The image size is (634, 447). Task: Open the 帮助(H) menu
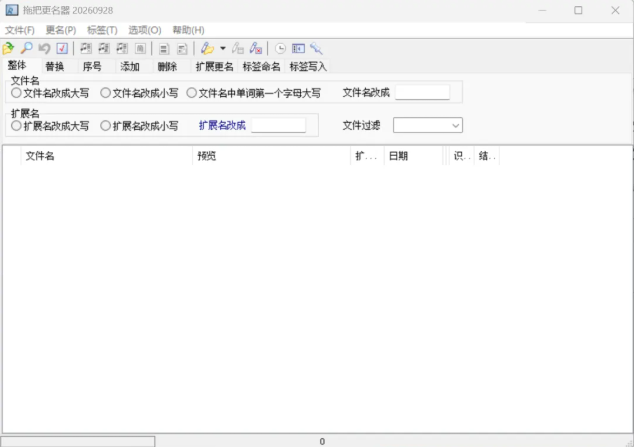[188, 30]
